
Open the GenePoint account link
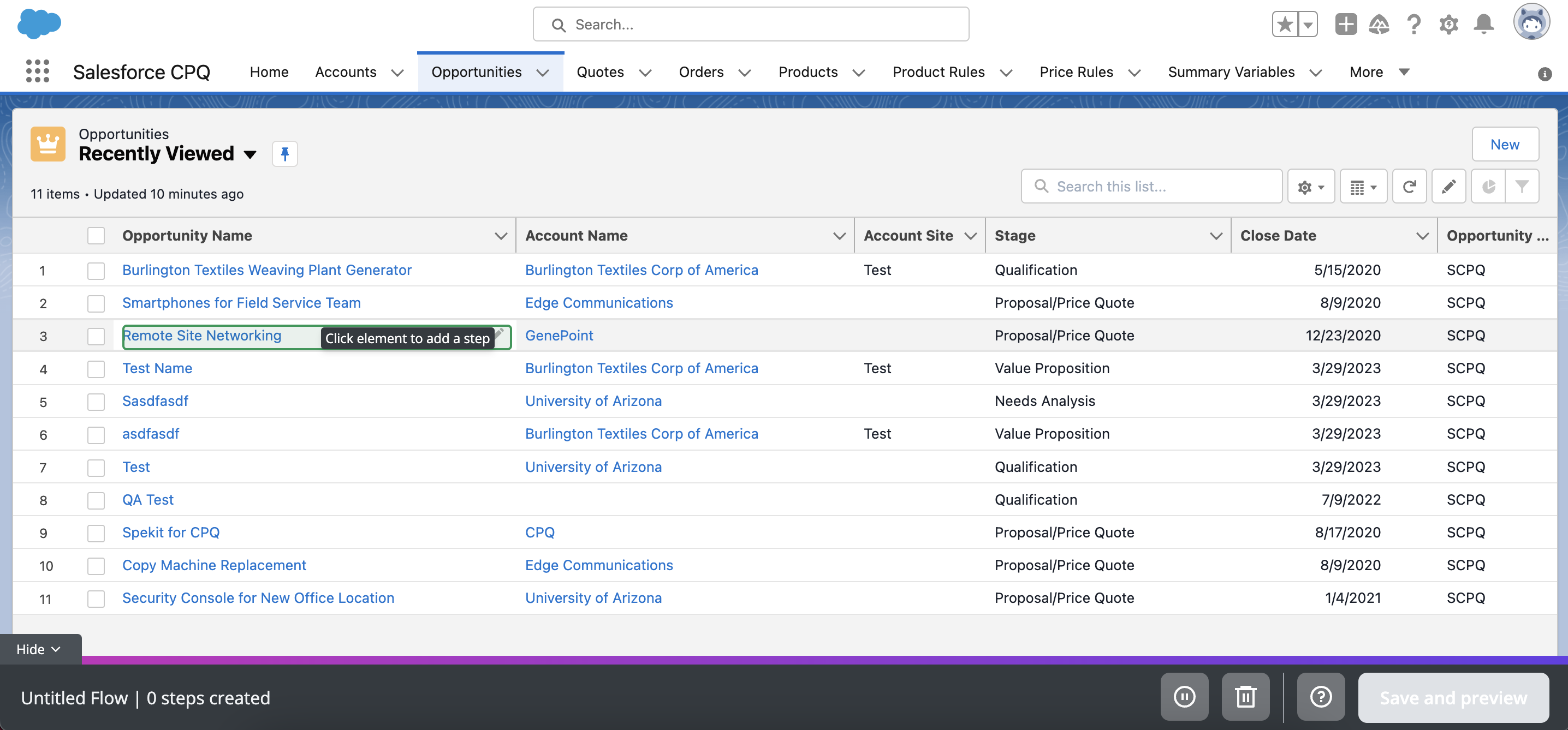pyautogui.click(x=559, y=335)
